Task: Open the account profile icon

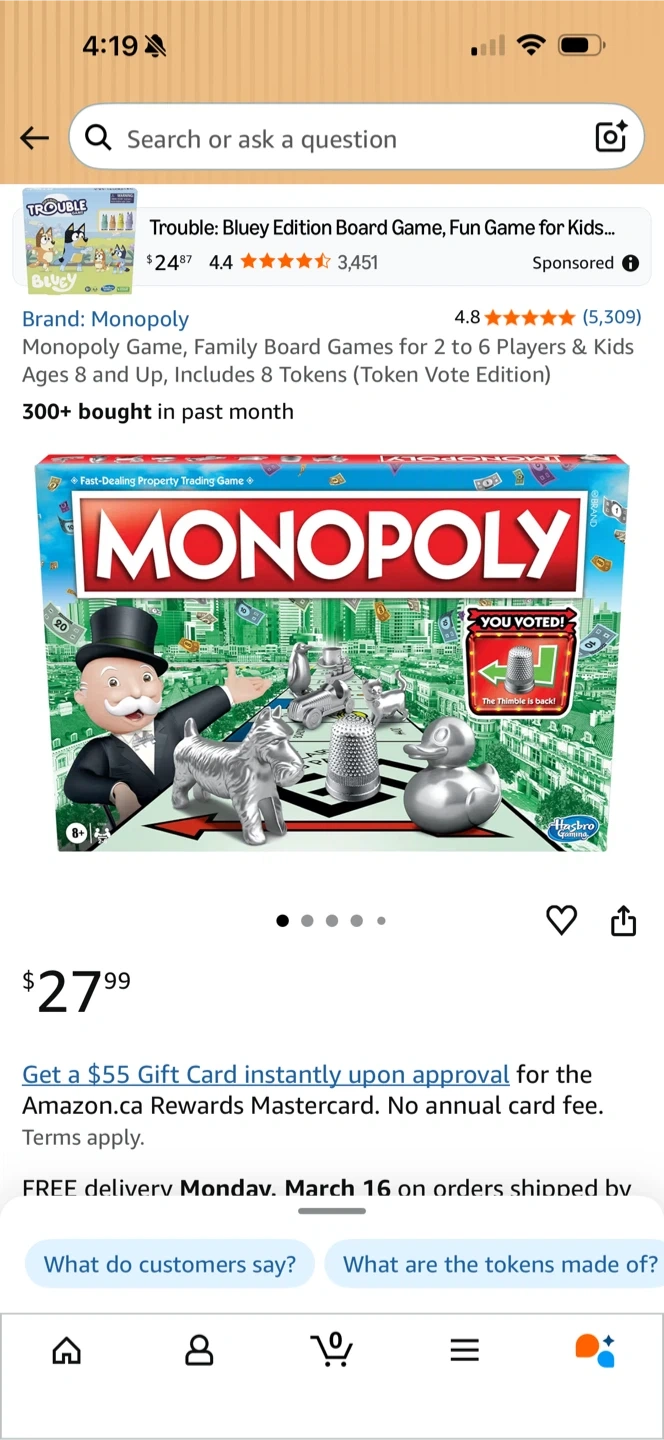Action: click(200, 1350)
